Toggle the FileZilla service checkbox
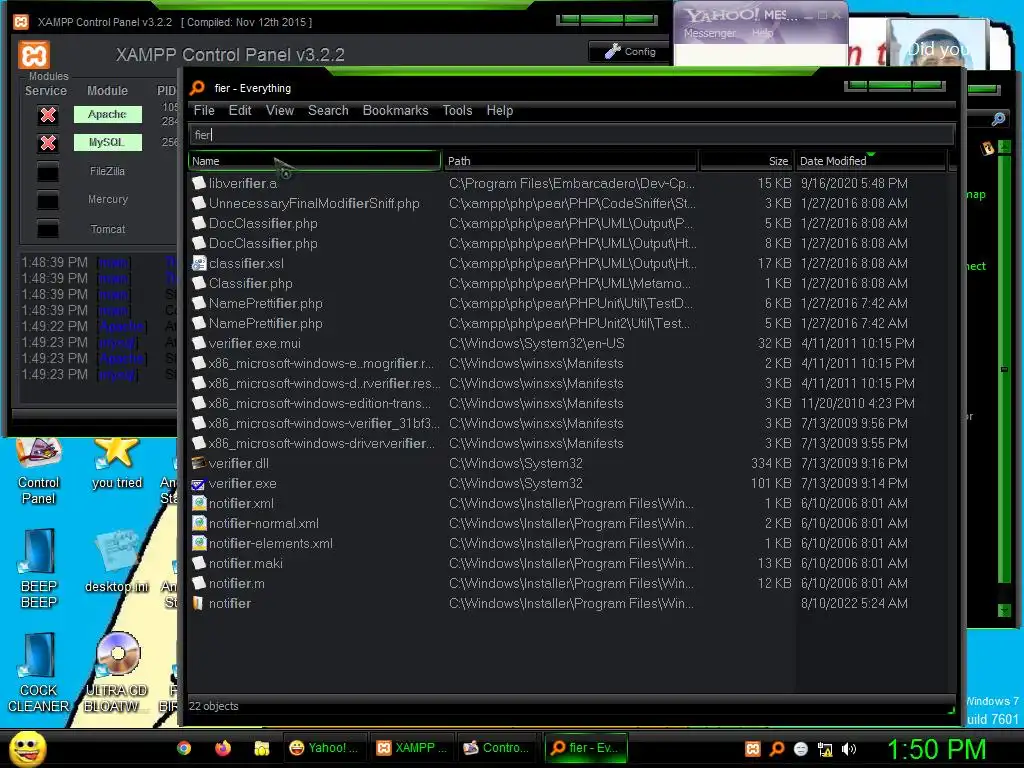Screen dimensions: 1024x768 coord(48,172)
